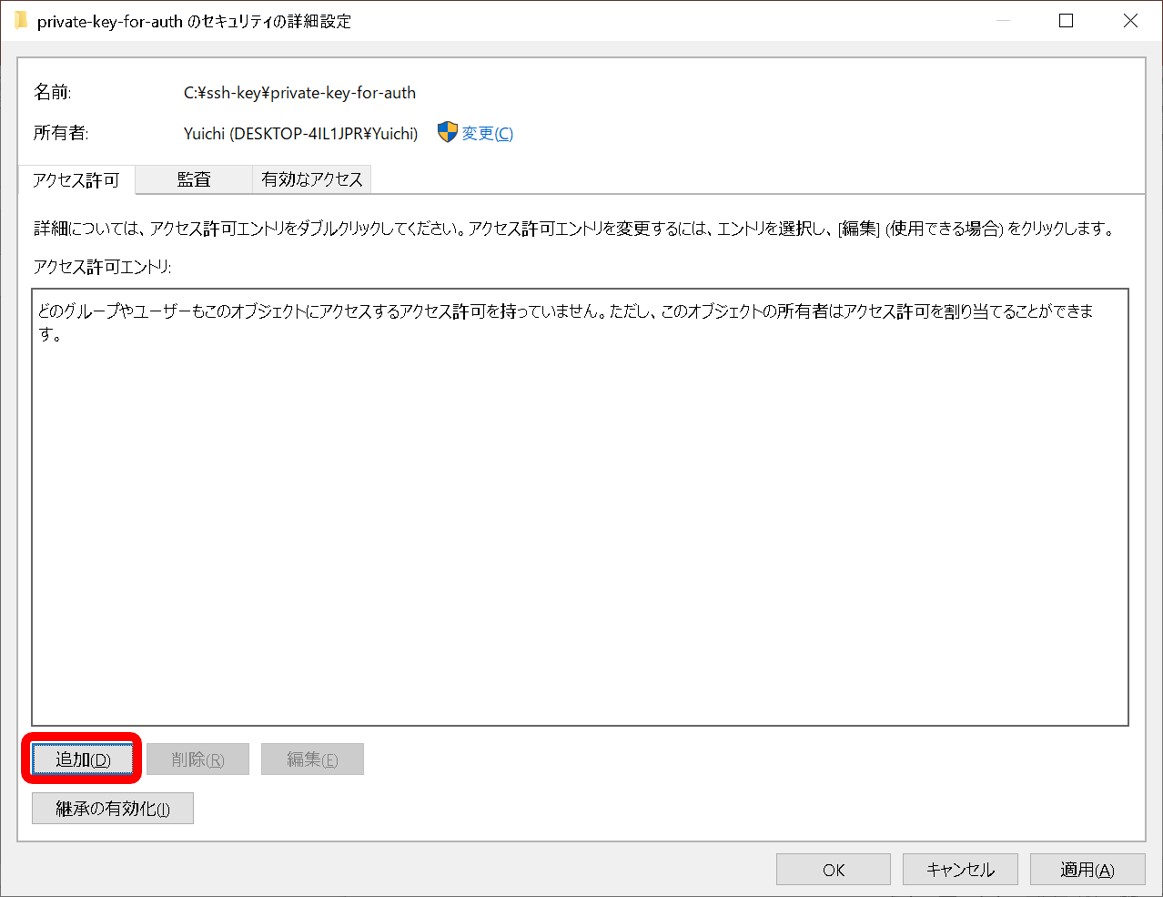Click the window title bar text

194,21
